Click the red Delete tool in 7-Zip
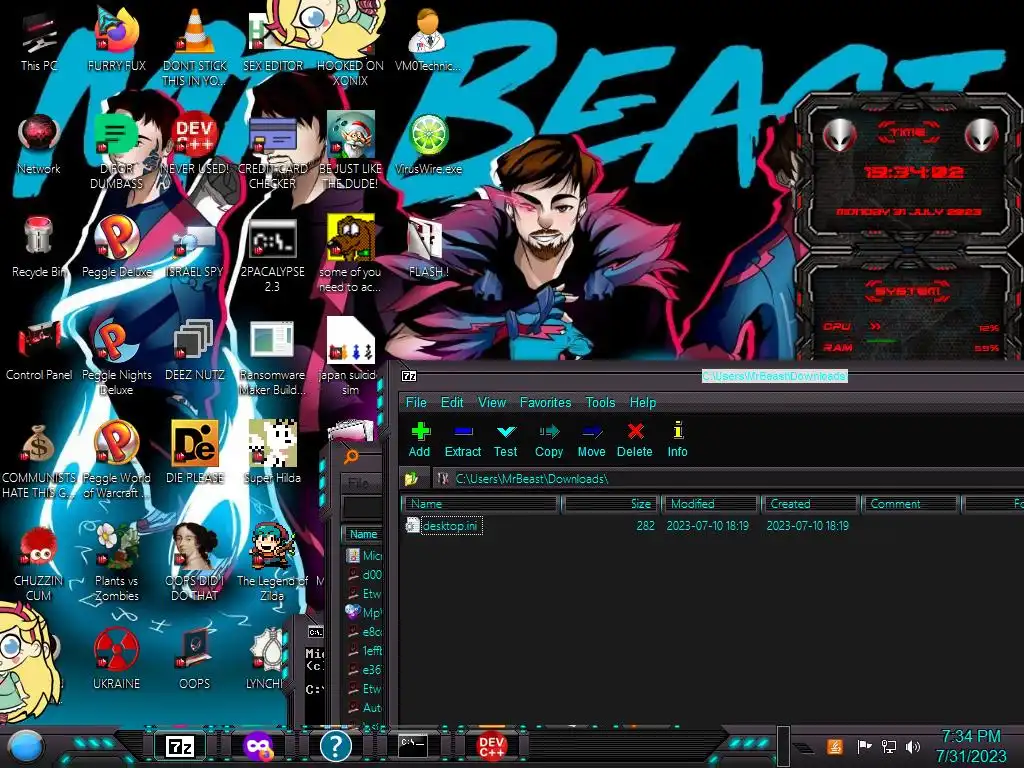This screenshot has width=1024, height=768. 635,440
